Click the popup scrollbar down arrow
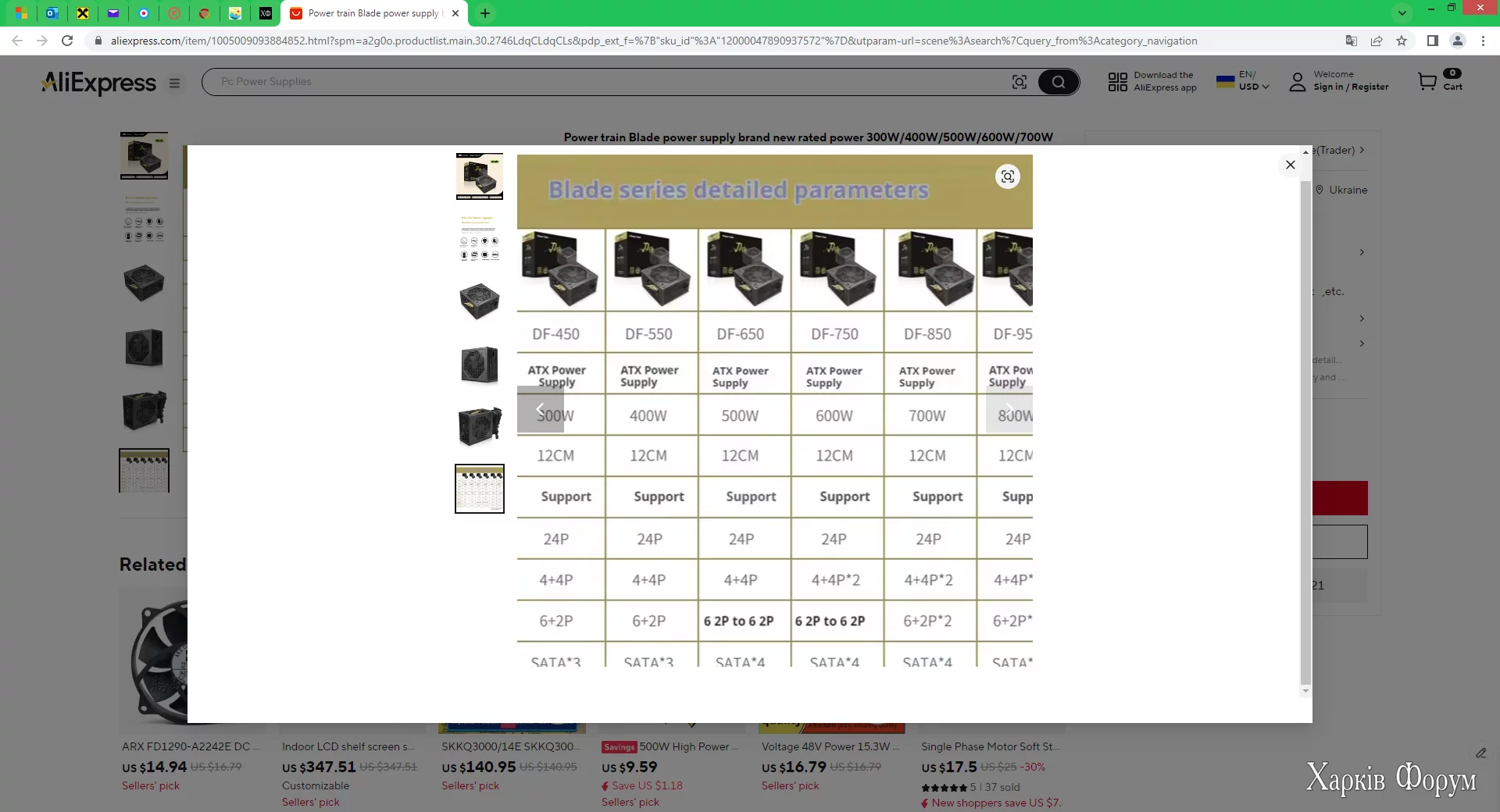The image size is (1500, 812). click(x=1305, y=691)
